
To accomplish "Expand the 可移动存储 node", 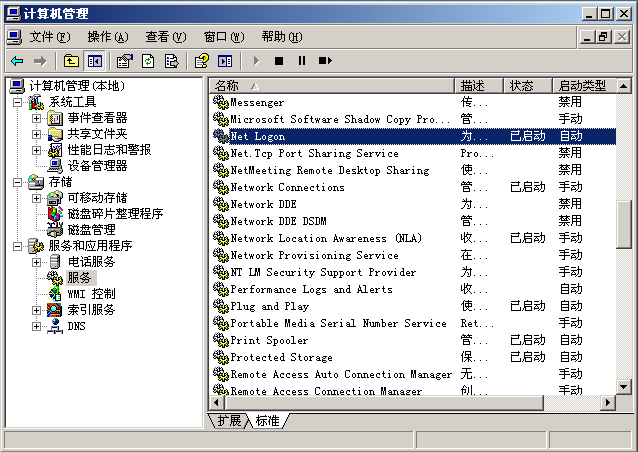I will [x=37, y=198].
